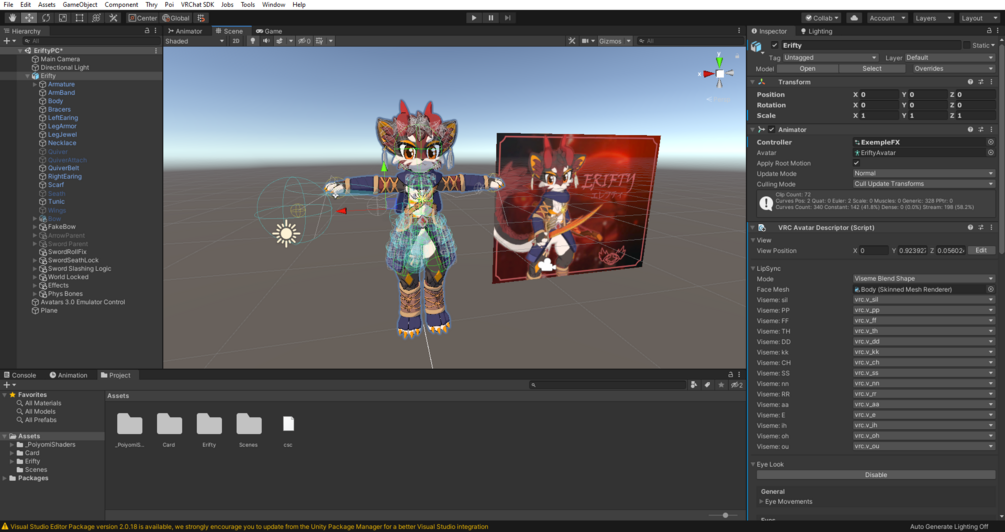Toggle Animator component enabled checkbox
This screenshot has width=1005, height=532.
[x=772, y=129]
